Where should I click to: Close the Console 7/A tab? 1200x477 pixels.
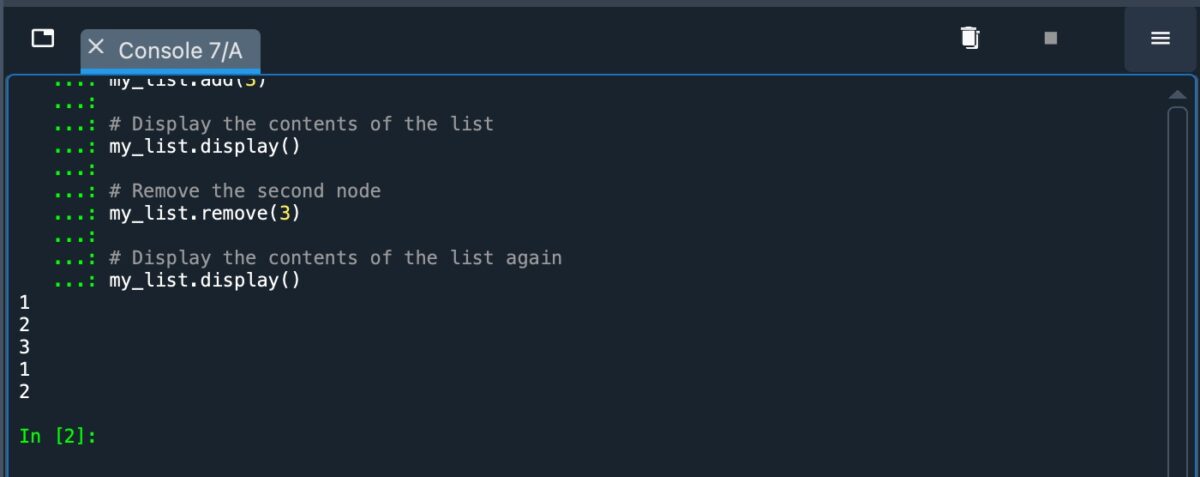click(x=96, y=46)
